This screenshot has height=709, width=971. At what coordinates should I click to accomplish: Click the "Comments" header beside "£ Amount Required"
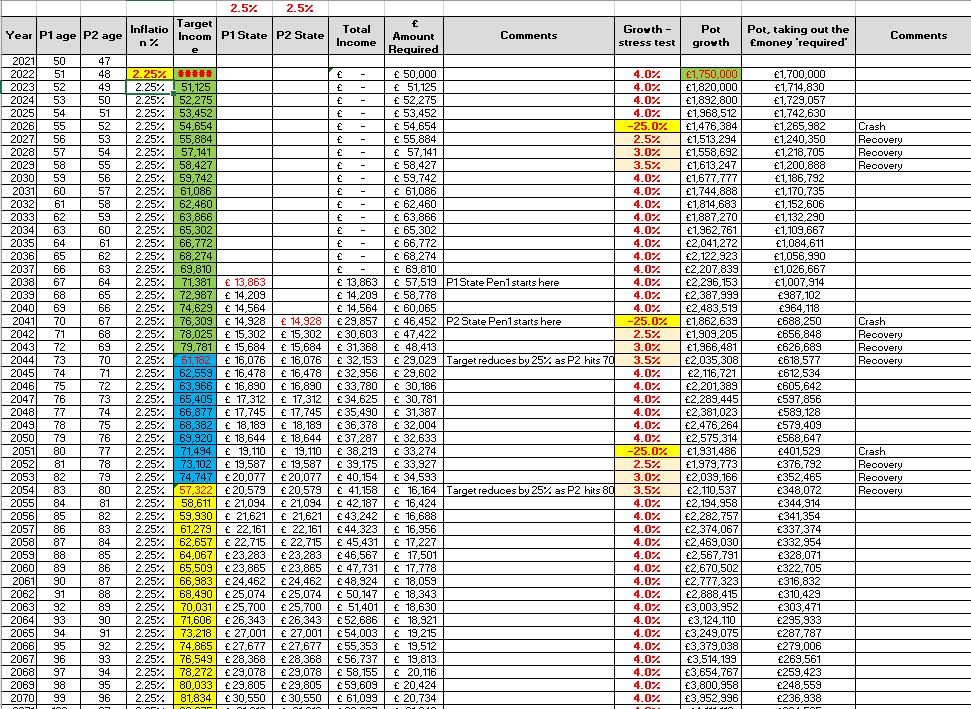tap(529, 35)
